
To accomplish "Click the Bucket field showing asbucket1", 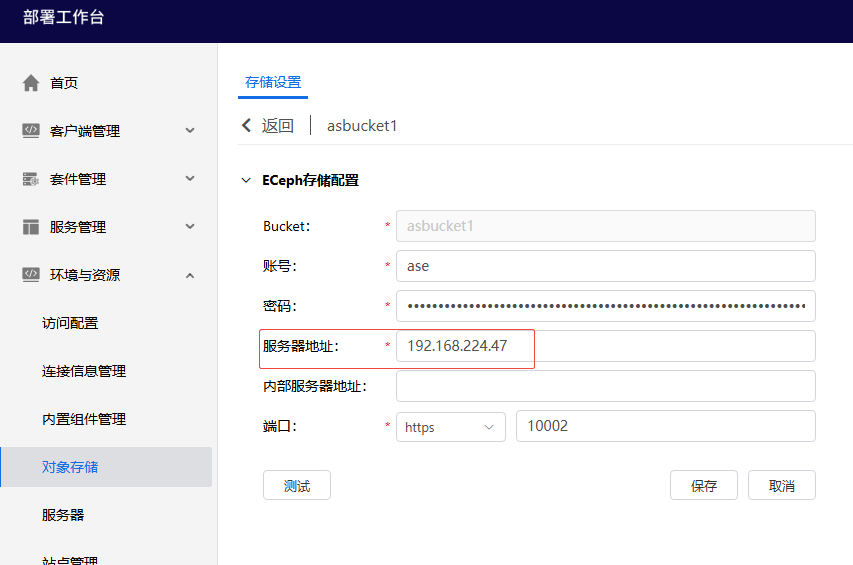I will (606, 226).
